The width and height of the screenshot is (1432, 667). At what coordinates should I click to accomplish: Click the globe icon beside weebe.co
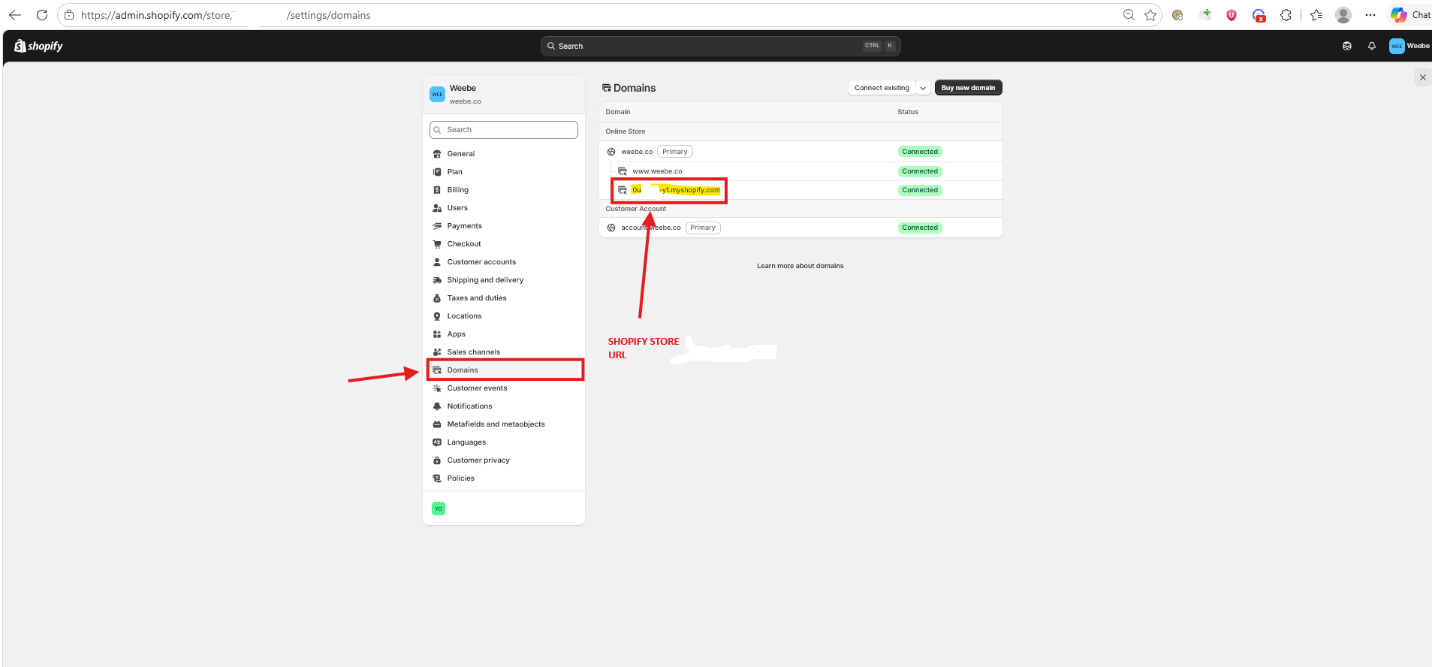pyautogui.click(x=611, y=152)
